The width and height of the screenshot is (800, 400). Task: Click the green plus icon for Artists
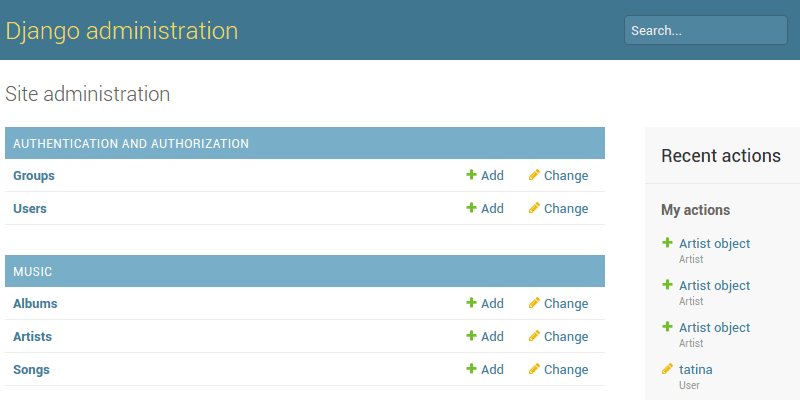[x=471, y=336]
